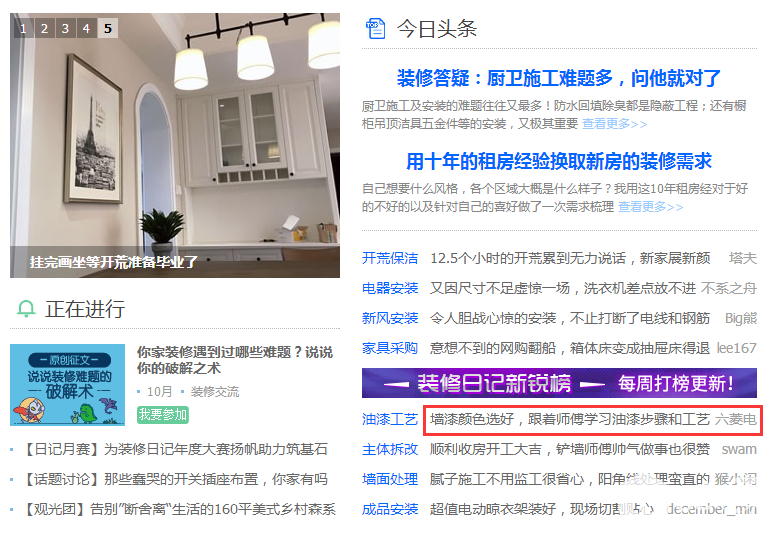Image resolution: width=773 pixels, height=533 pixels.
Task: Open the 新风安装 category
Action: (x=390, y=318)
